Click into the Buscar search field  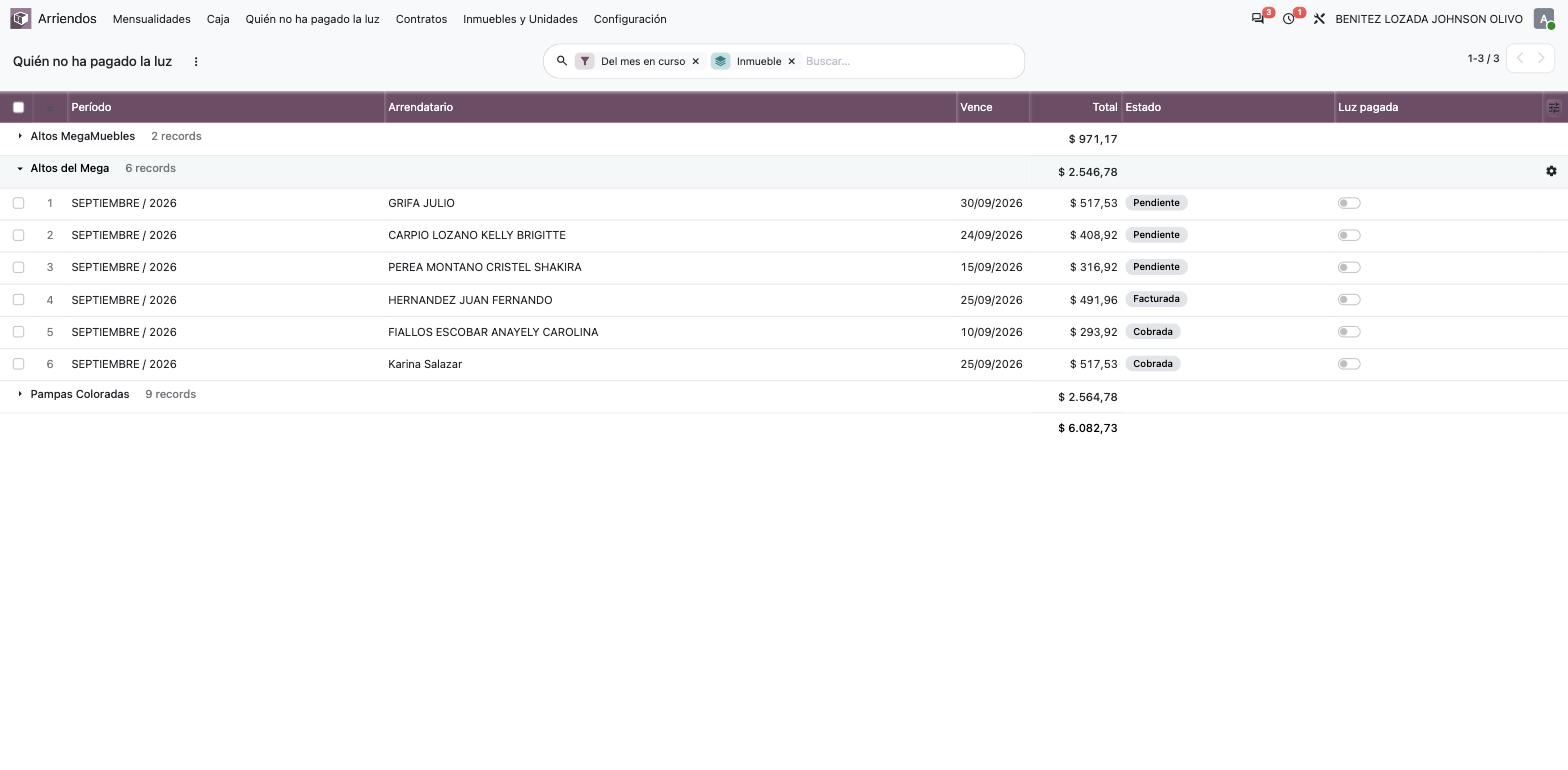pyautogui.click(x=910, y=61)
